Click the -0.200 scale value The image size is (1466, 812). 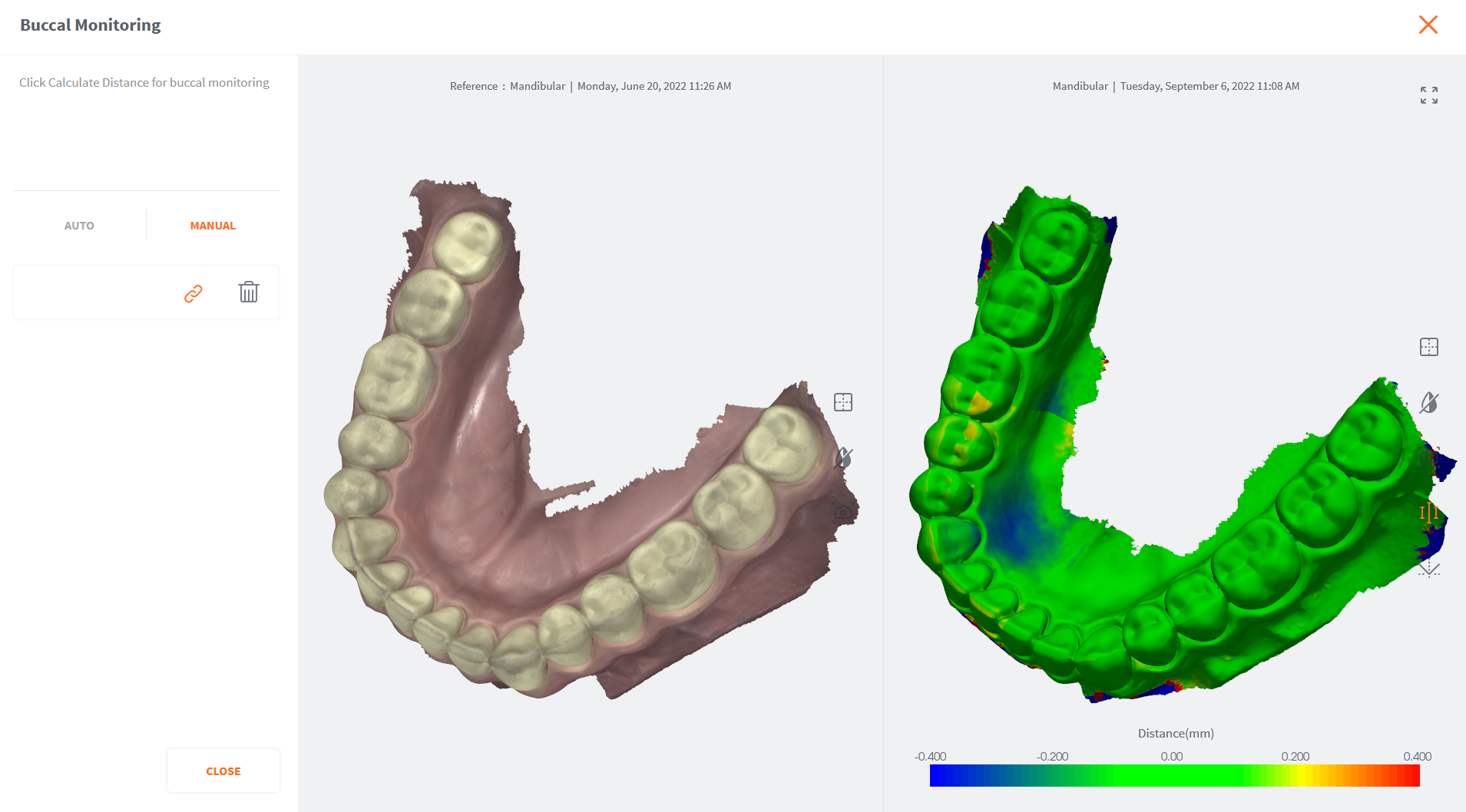click(1052, 756)
